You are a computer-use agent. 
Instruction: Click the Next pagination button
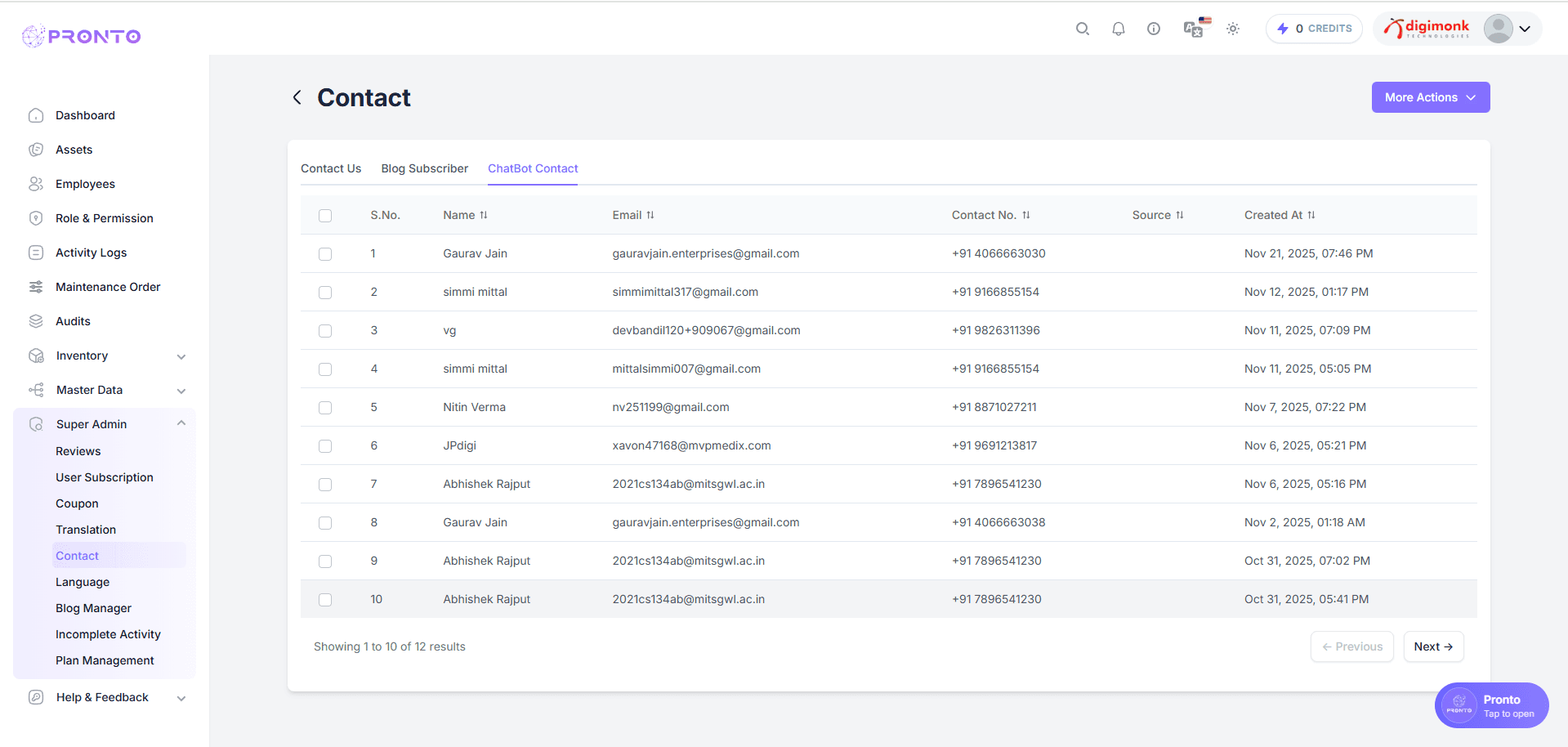pos(1432,646)
